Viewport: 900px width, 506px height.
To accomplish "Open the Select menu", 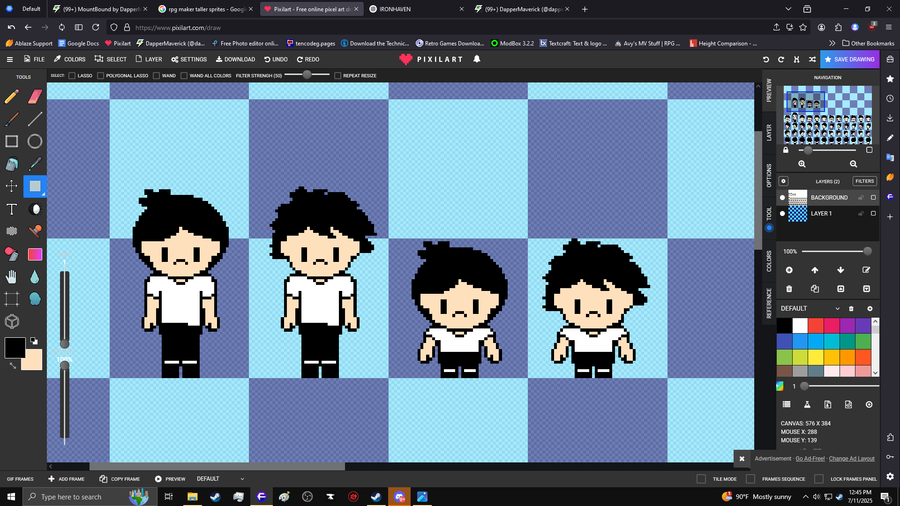I will [x=111, y=59].
